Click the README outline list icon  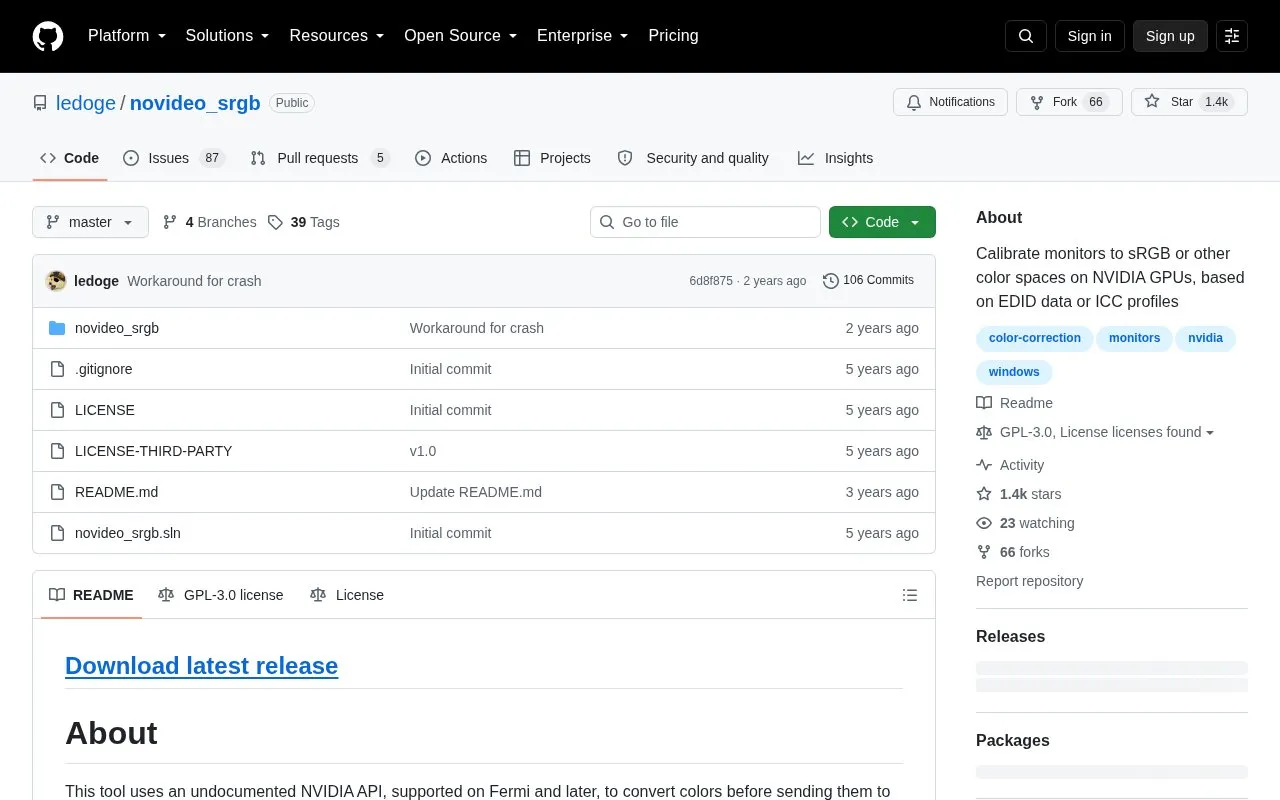[x=910, y=595]
